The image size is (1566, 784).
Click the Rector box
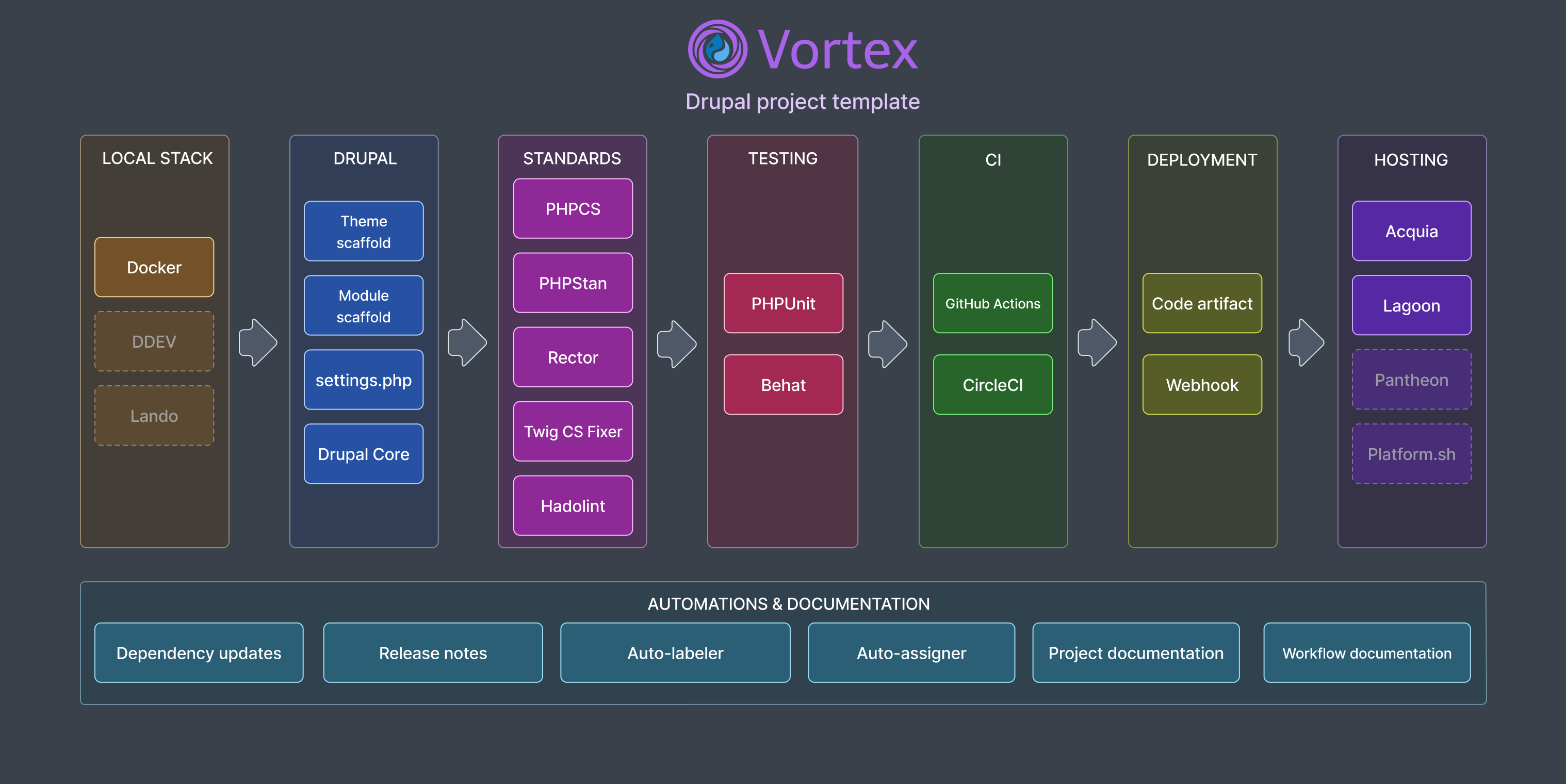[x=573, y=357]
